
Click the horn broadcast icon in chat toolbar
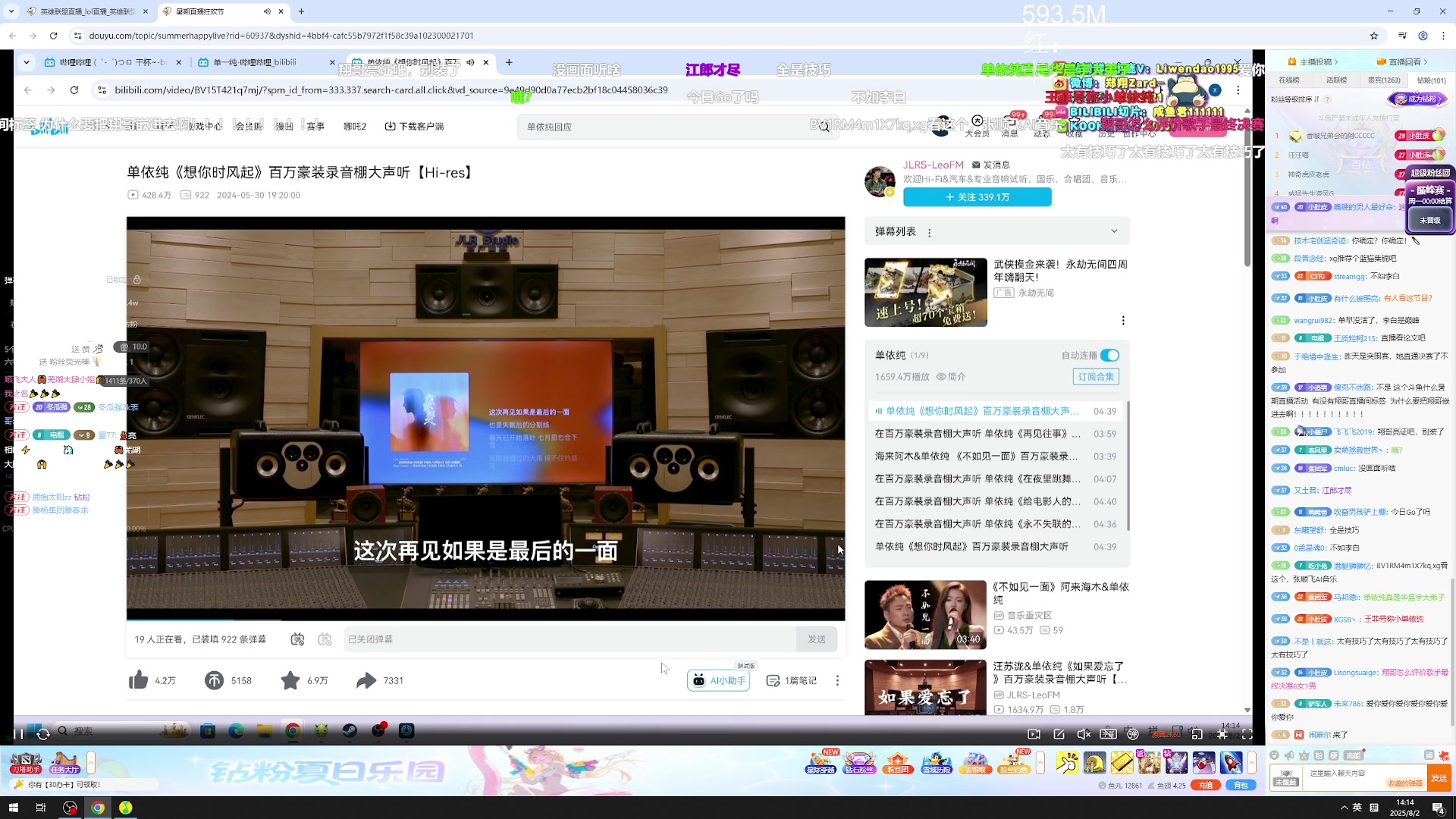pyautogui.click(x=1289, y=755)
